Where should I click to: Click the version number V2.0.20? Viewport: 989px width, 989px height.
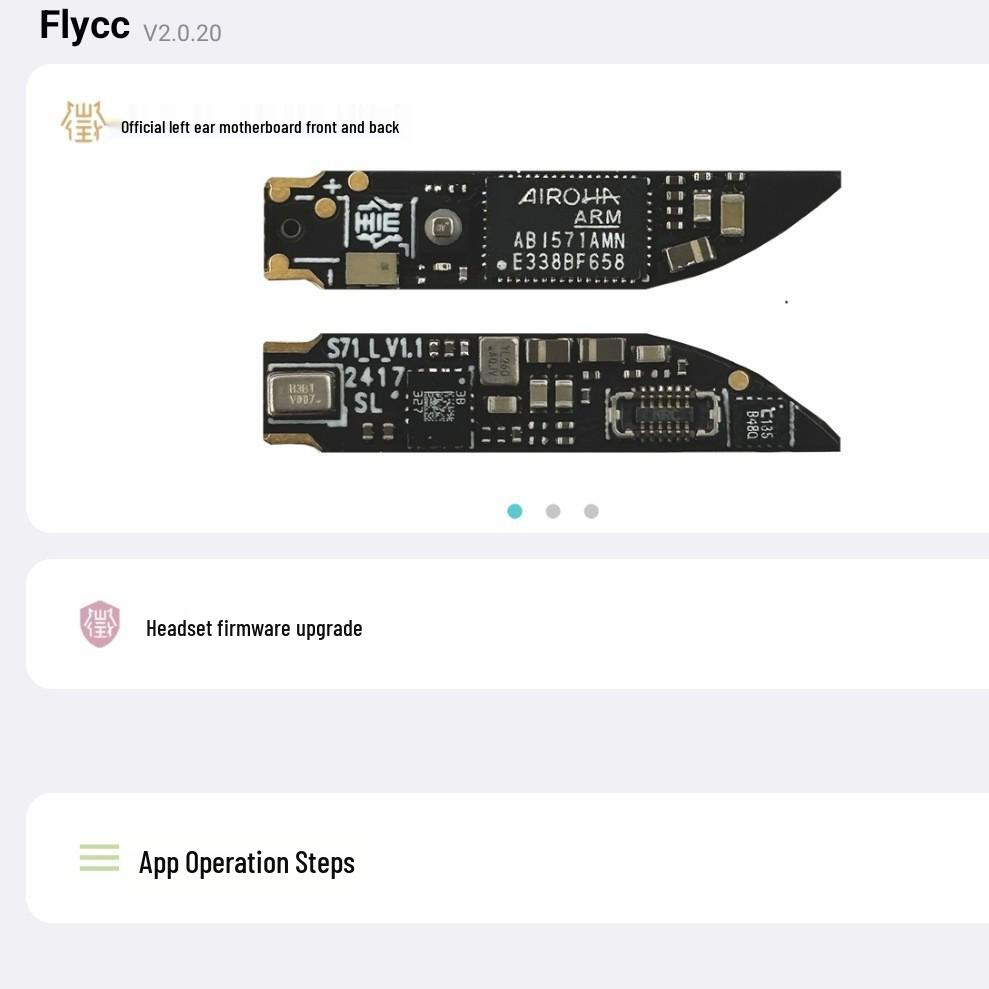coord(182,33)
